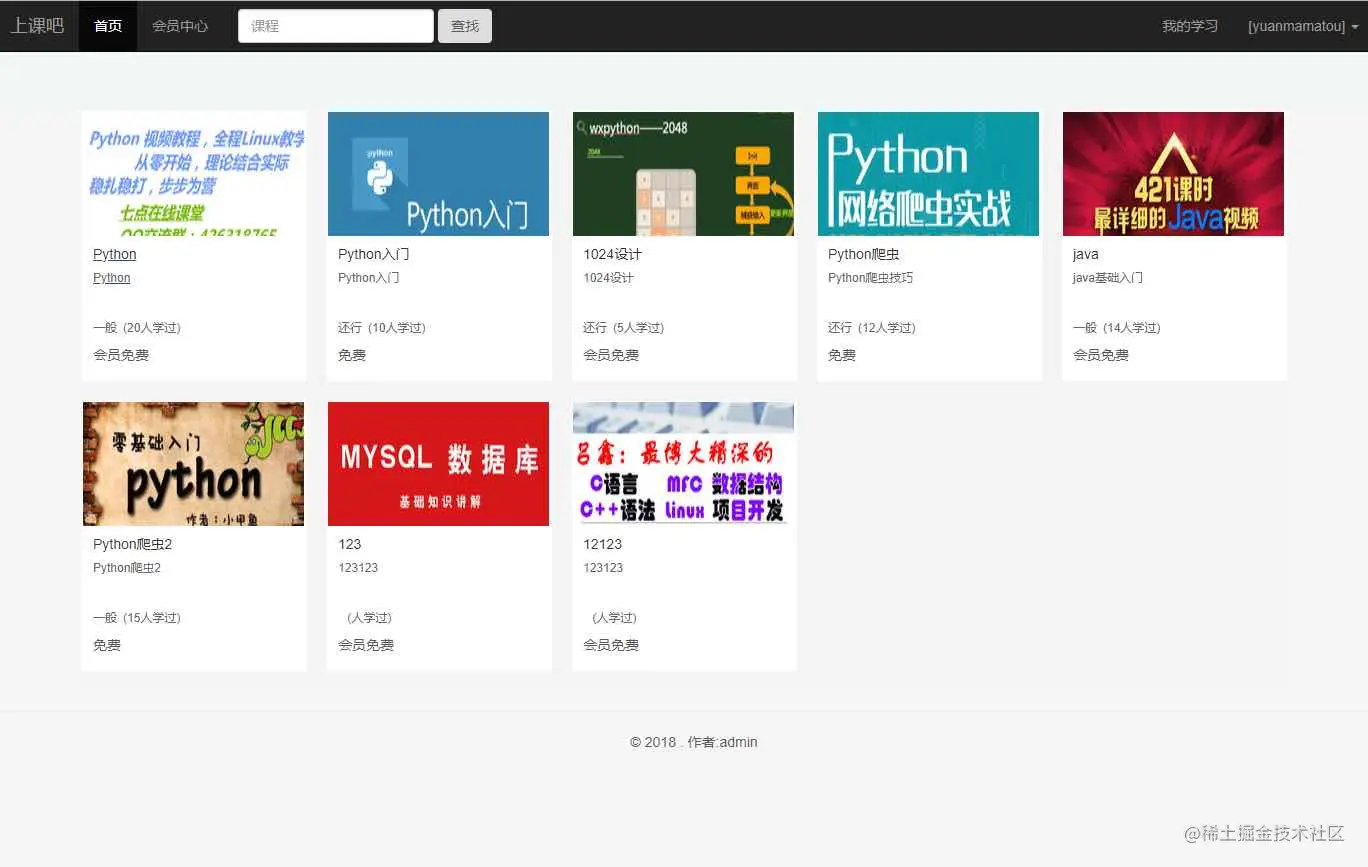Open the MYSQL 数据库 course thumbnail
Viewport: 1368px width, 867px height.
(438, 464)
